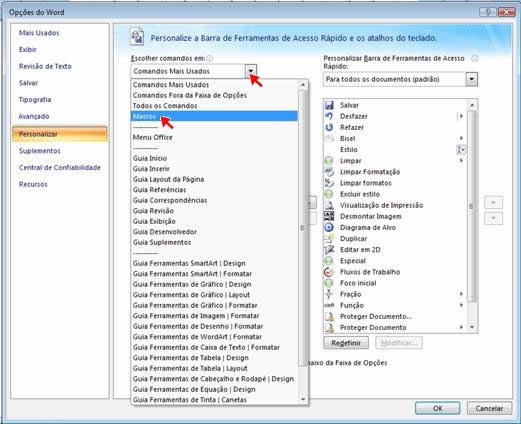This screenshot has width=521, height=424.
Task: Click the OK button
Action: [x=437, y=408]
